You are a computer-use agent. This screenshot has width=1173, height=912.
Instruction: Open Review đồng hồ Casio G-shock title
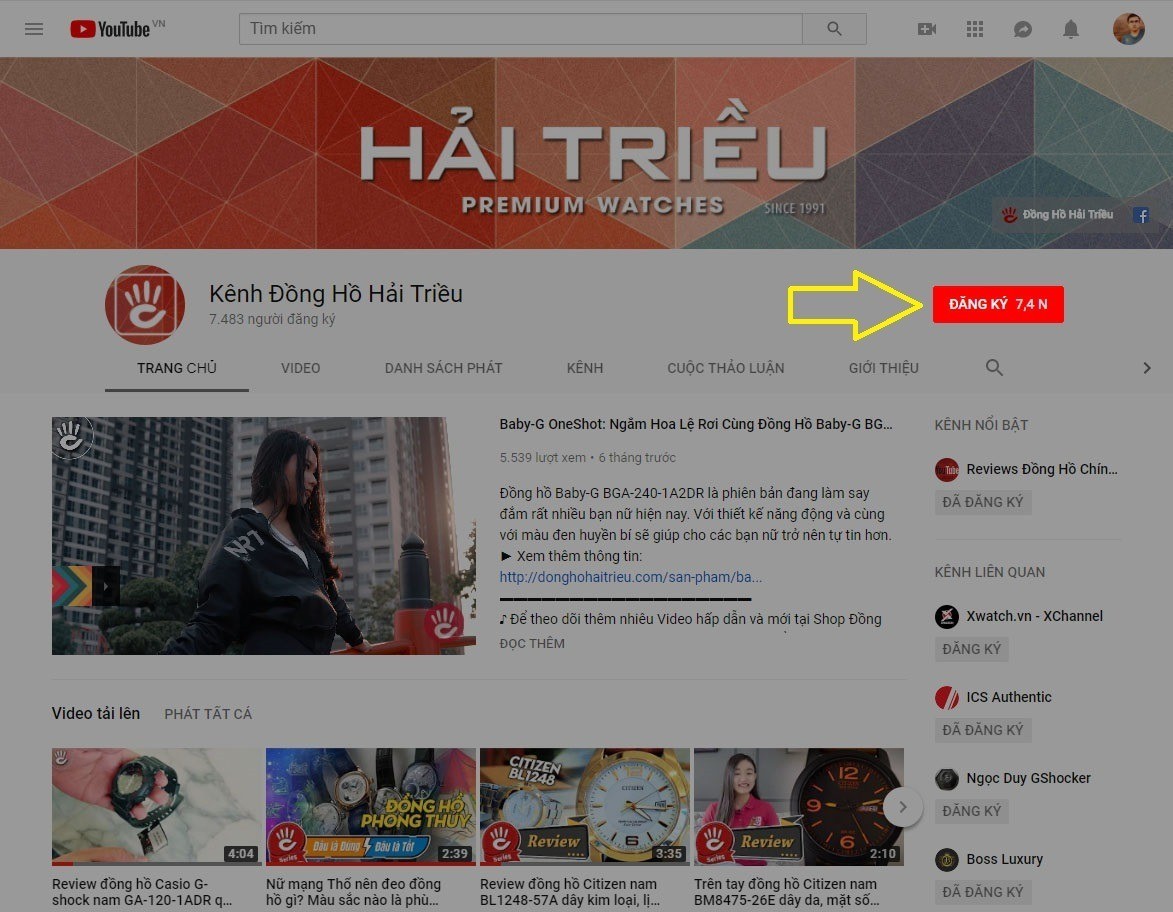142,892
